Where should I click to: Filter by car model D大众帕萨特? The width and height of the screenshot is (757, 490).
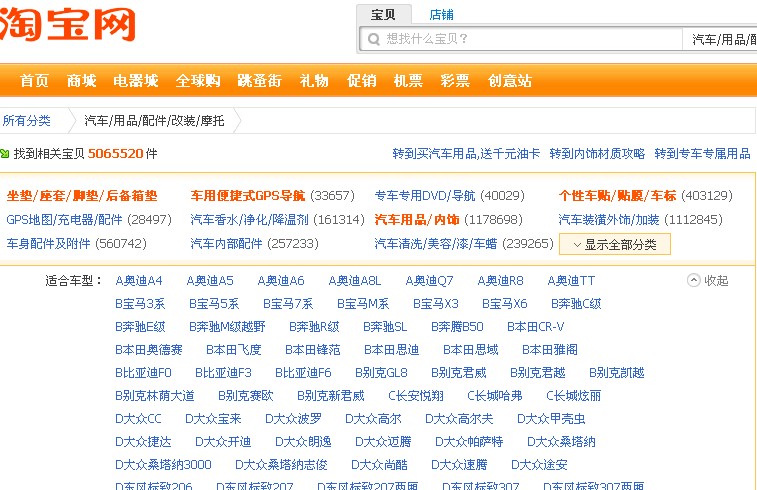(x=469, y=442)
